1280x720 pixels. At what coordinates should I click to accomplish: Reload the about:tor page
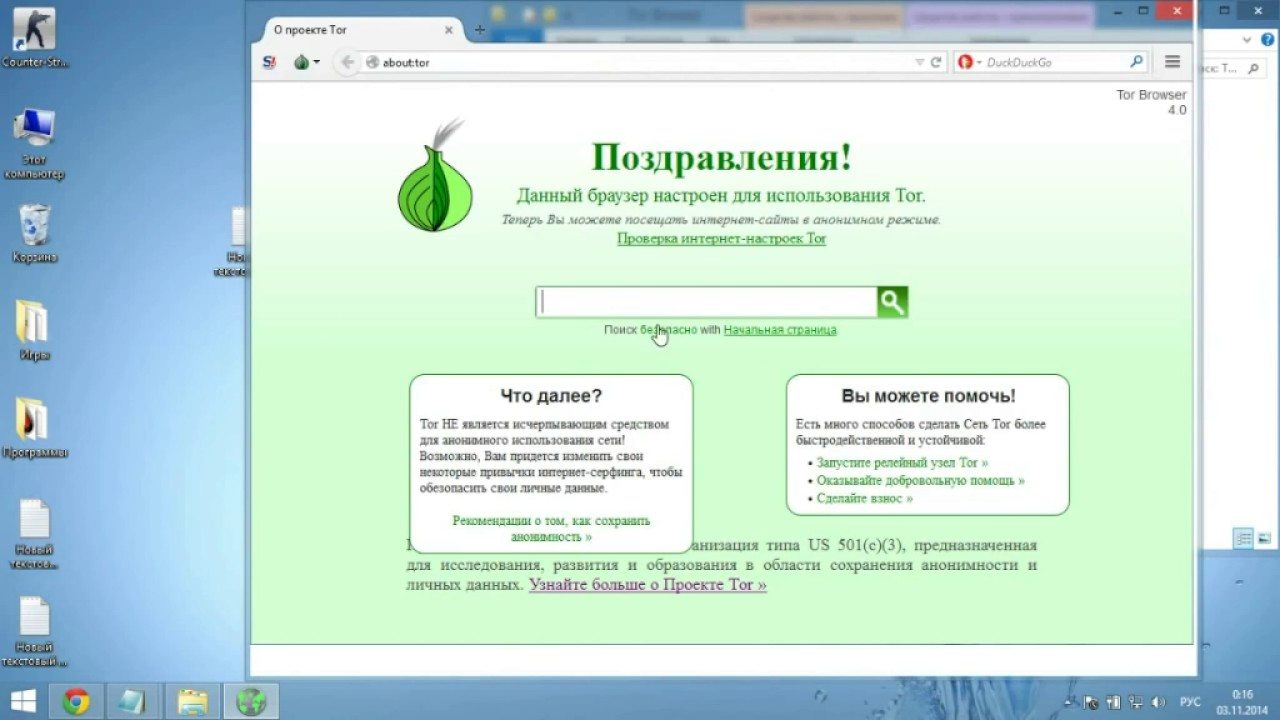[936, 62]
